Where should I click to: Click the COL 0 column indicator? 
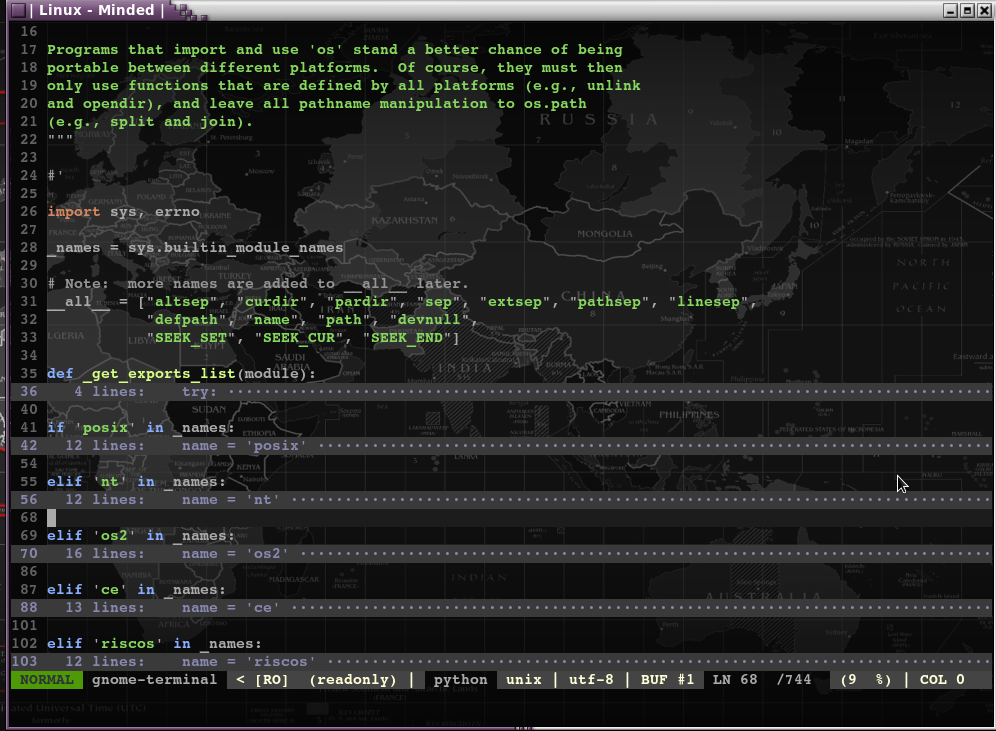pos(942,680)
